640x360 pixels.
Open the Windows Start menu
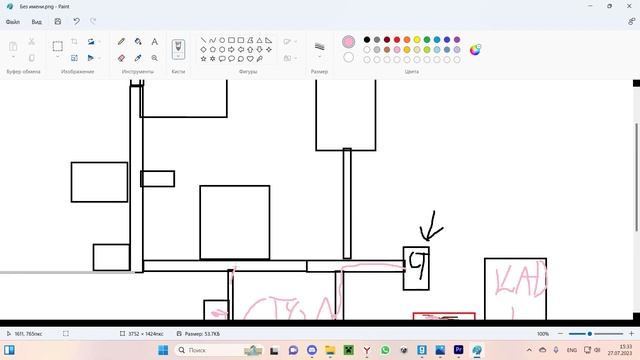(x=163, y=350)
